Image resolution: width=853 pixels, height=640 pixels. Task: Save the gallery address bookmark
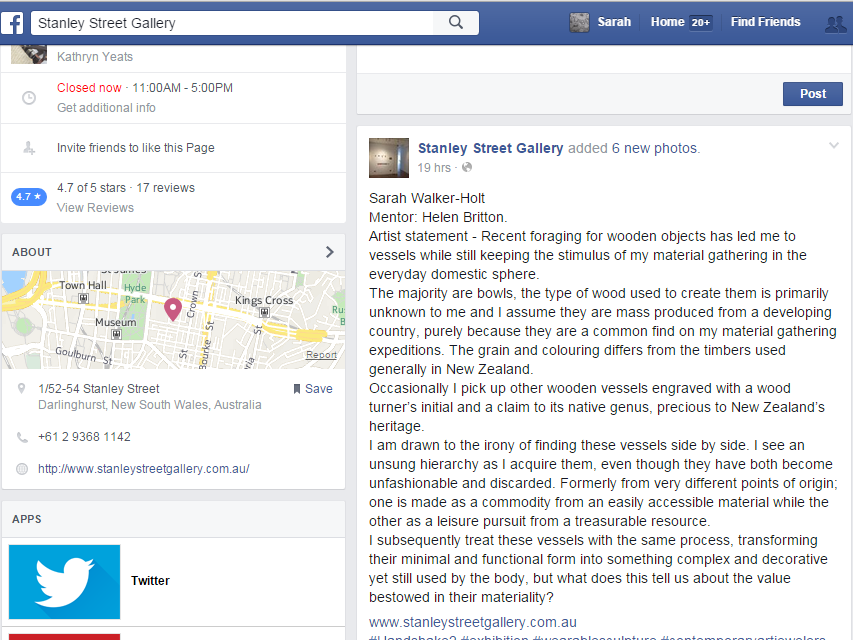(312, 389)
